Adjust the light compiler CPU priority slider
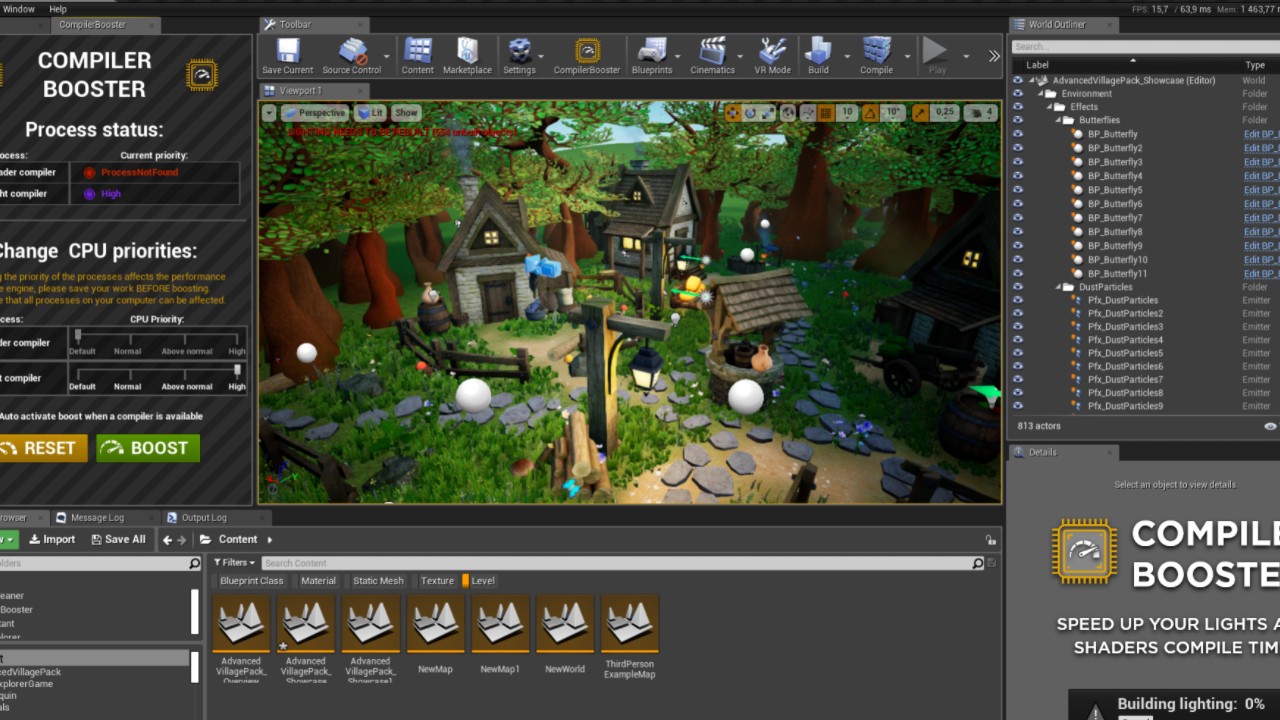The width and height of the screenshot is (1280, 720). point(157,372)
